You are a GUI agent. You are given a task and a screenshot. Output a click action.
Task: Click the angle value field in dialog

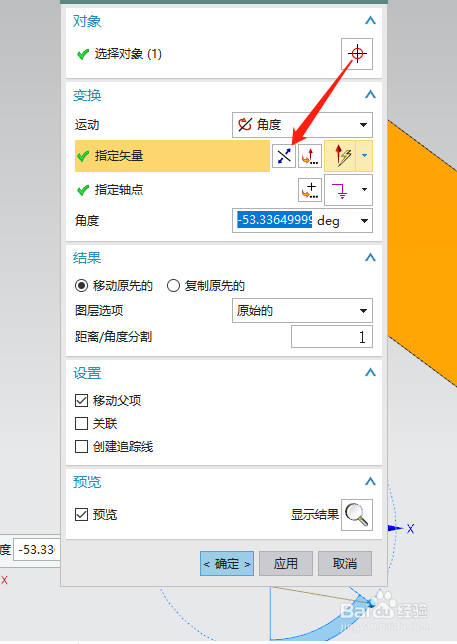(x=274, y=220)
